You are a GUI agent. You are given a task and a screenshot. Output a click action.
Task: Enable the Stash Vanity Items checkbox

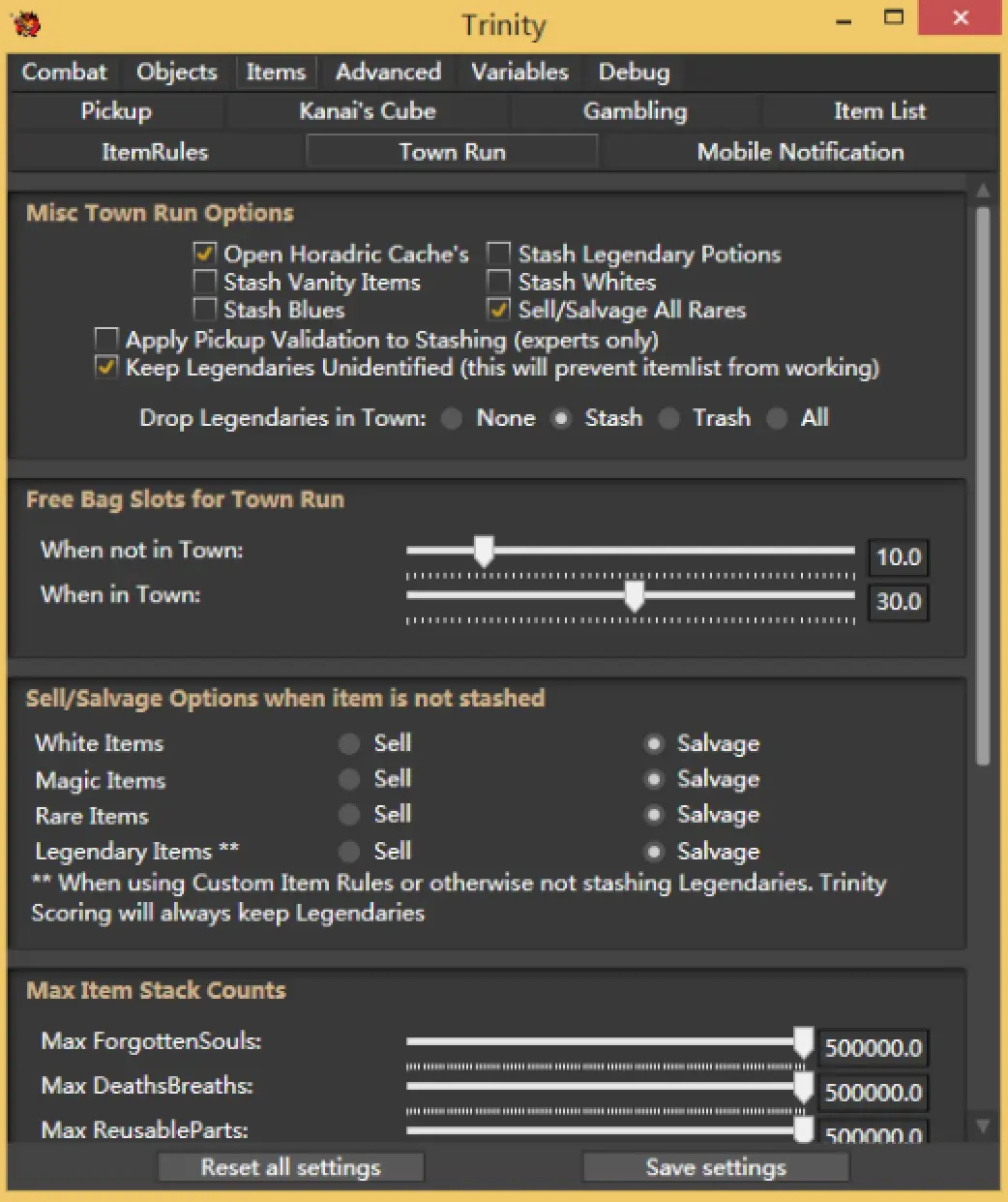205,283
